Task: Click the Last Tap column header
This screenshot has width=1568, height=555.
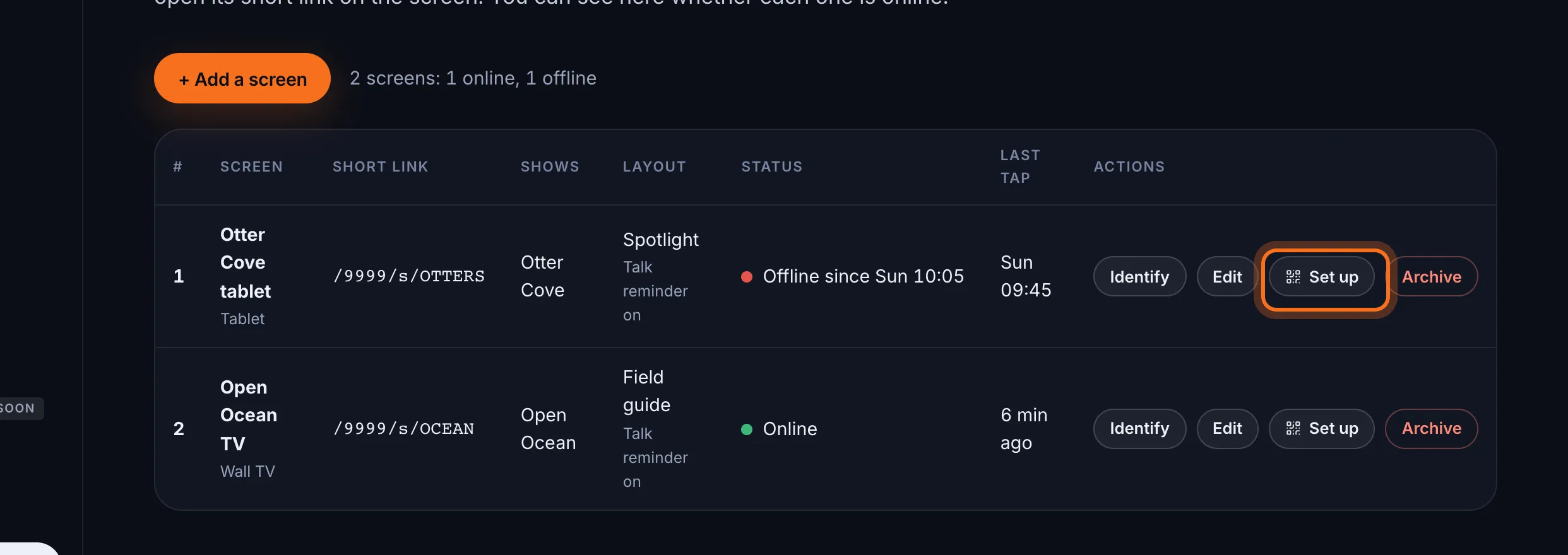Action: (1020, 166)
